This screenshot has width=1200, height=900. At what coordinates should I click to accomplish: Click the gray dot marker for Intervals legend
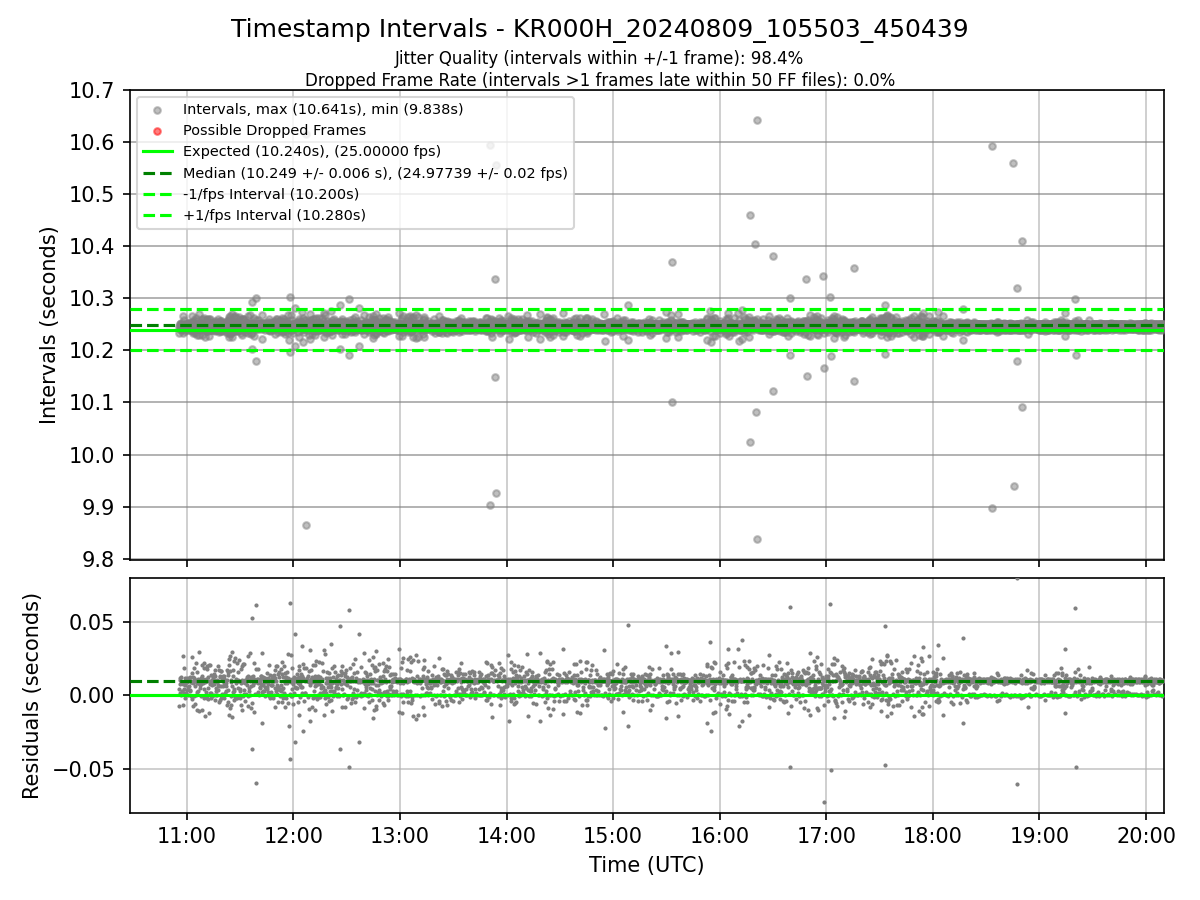[x=157, y=110]
